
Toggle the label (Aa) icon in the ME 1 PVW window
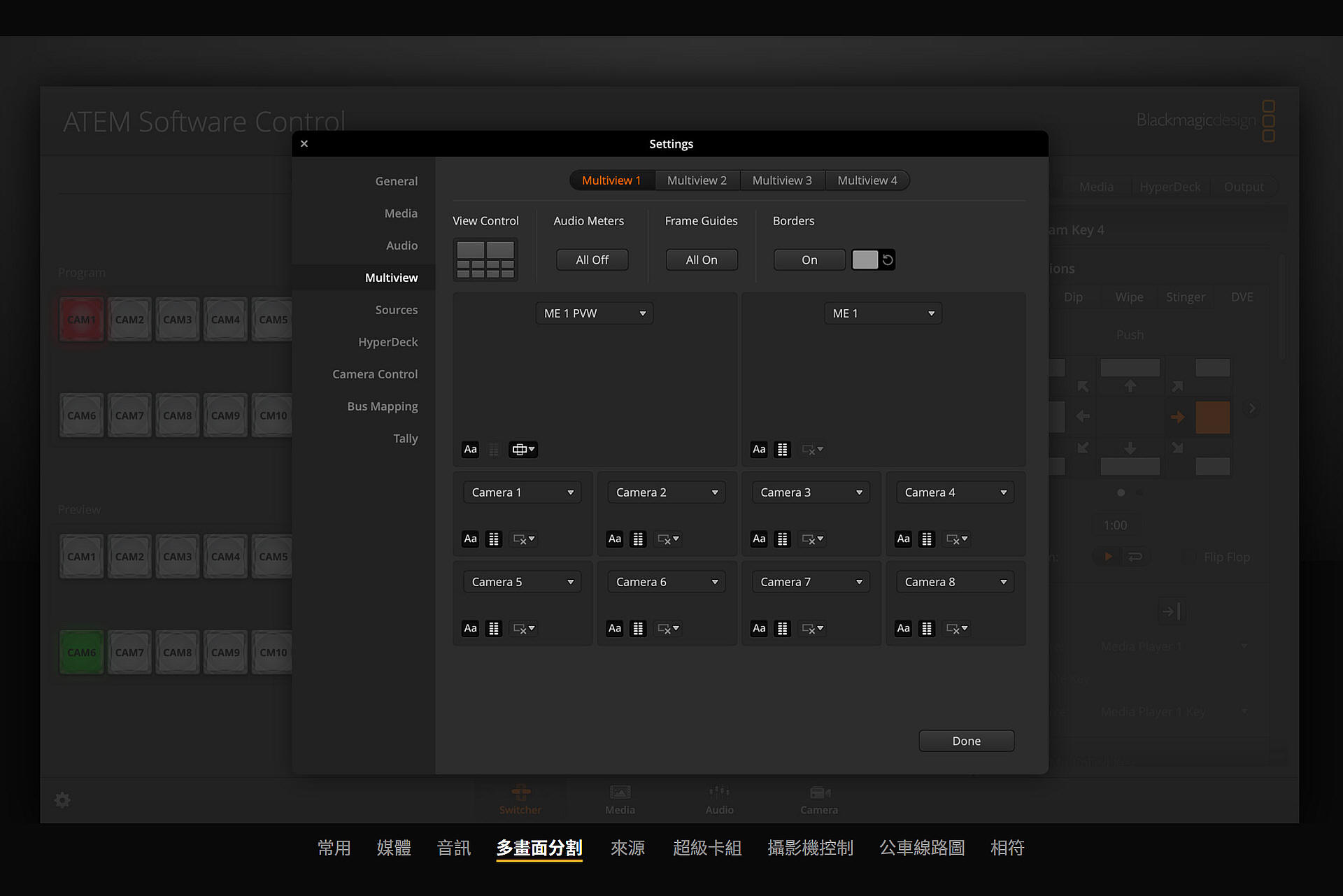click(471, 450)
